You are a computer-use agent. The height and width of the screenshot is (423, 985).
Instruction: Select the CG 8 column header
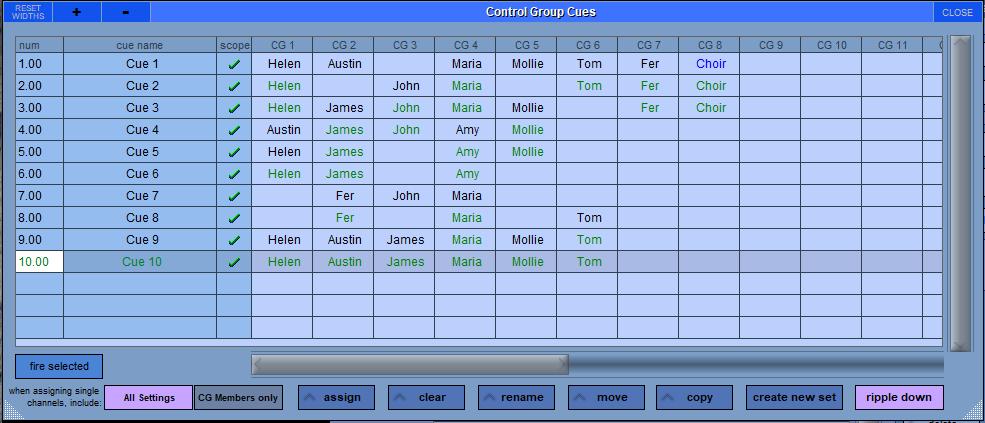709,45
